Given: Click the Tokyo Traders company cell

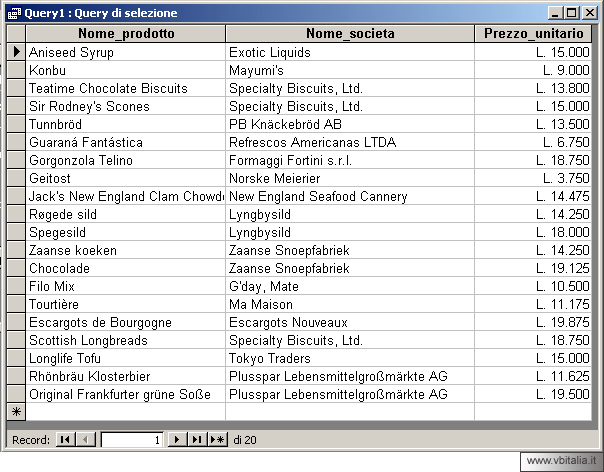Looking at the screenshot, I should (x=349, y=358).
